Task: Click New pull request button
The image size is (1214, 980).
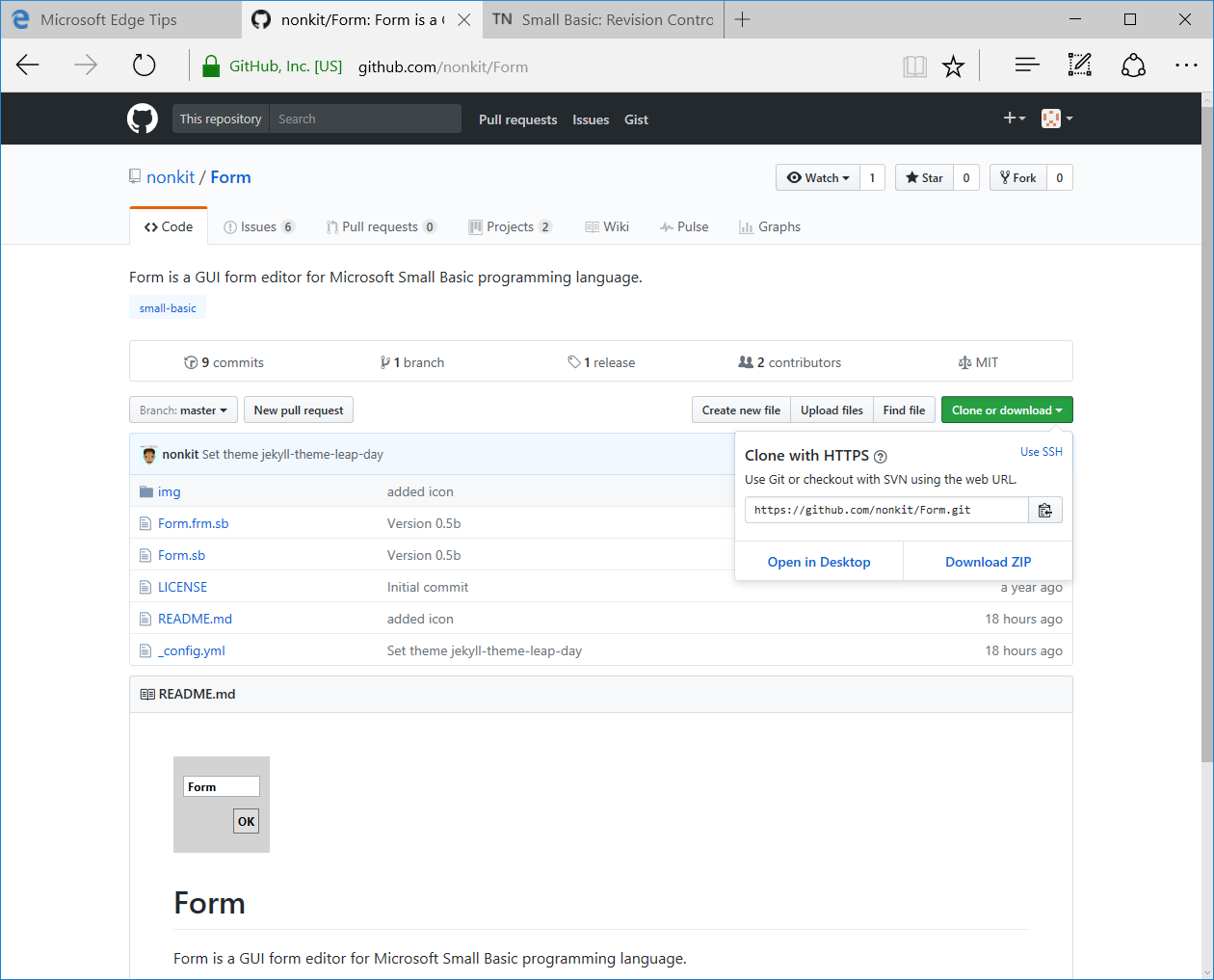Action: [x=299, y=411]
